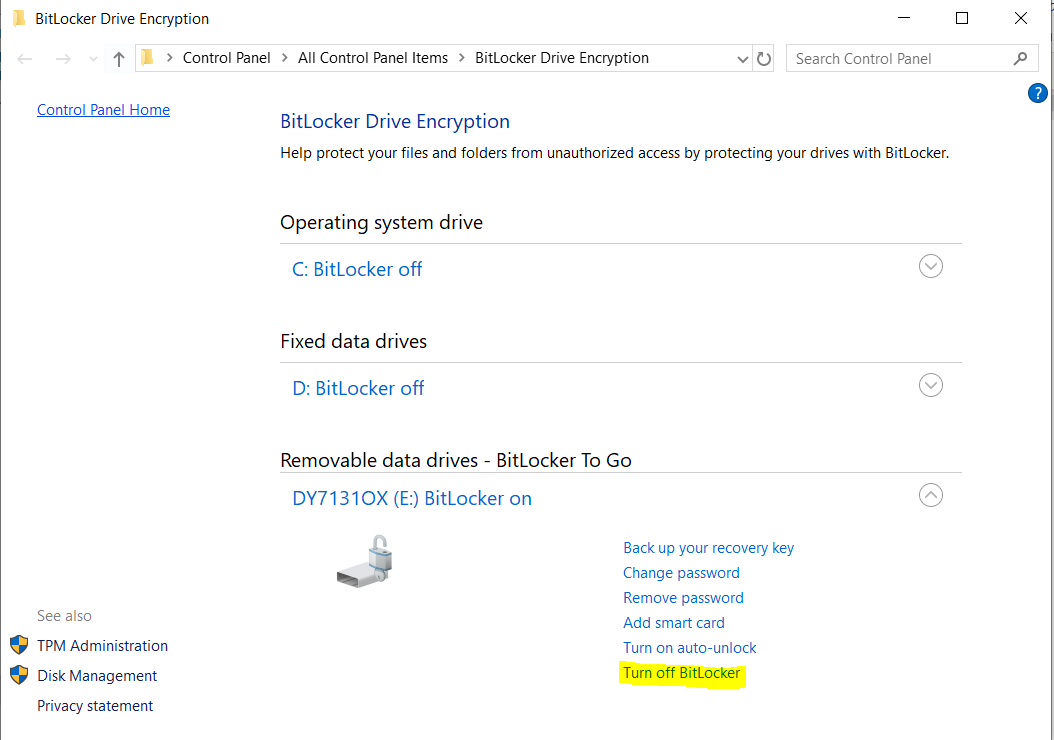Click the up arrow navigation icon
This screenshot has height=740, width=1054.
pos(119,59)
